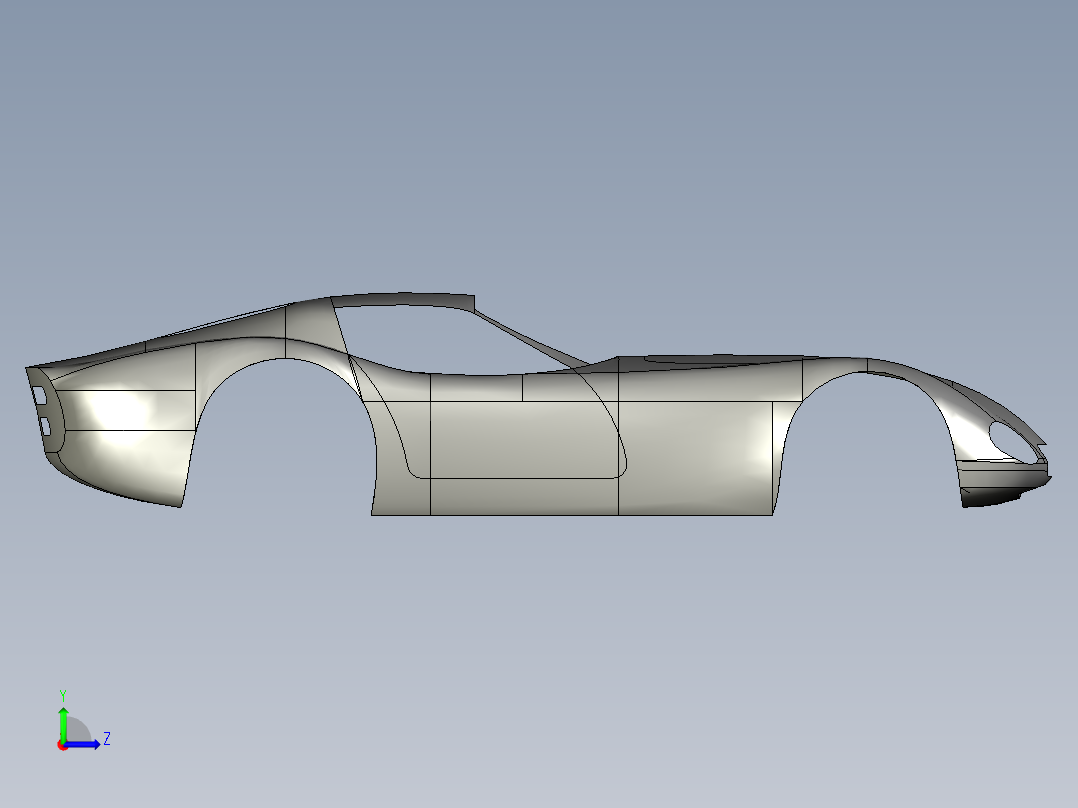Select the oval headlight opening on the front fender
This screenshot has height=808, width=1078.
pos(1013,442)
